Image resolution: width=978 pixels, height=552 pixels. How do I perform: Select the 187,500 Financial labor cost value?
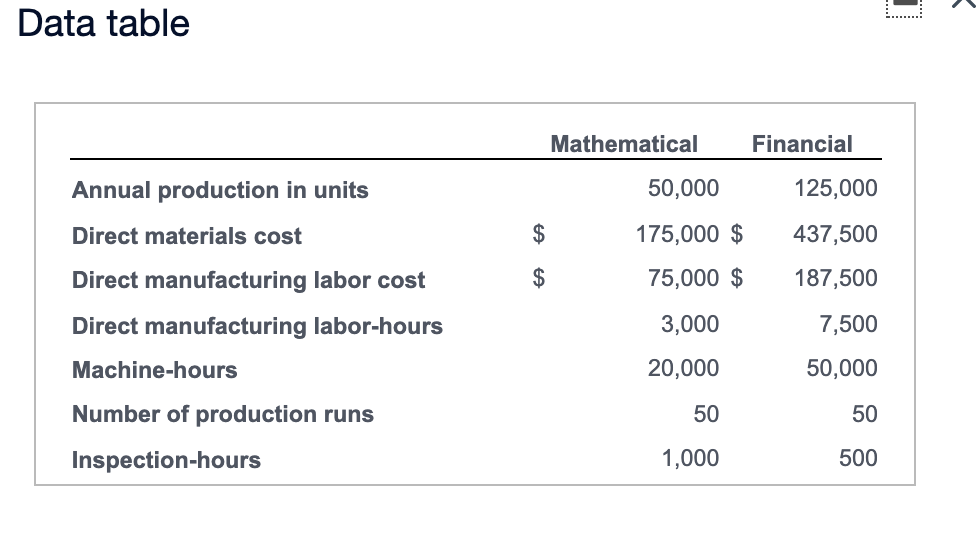(836, 278)
